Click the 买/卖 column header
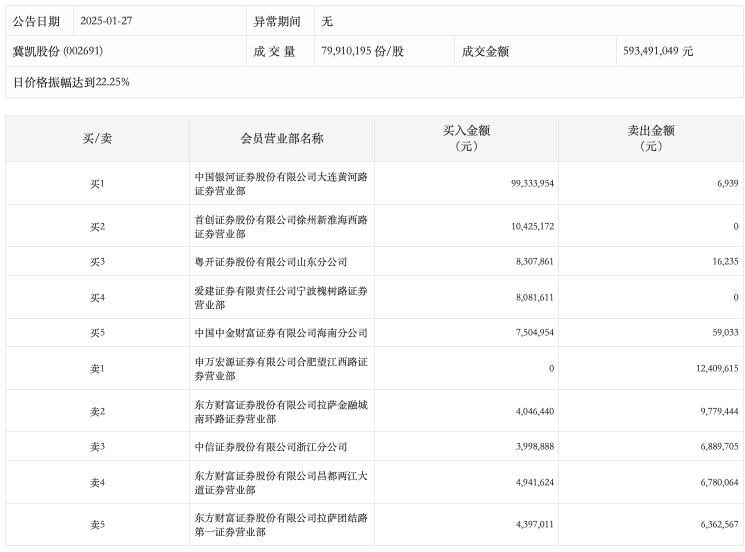The height and width of the screenshot is (552, 745). click(97, 138)
